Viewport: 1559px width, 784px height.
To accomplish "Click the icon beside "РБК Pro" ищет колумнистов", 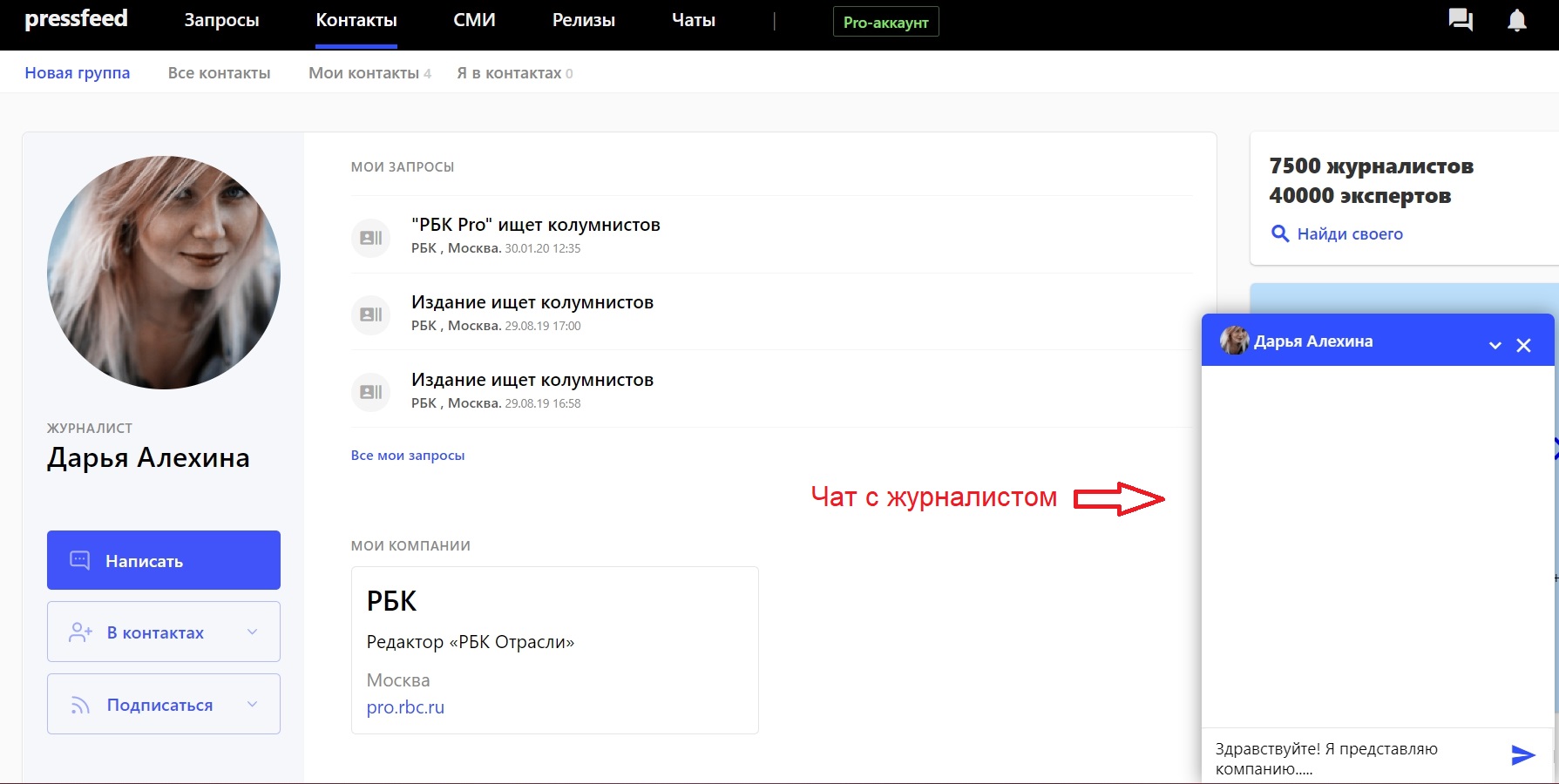I will (371, 238).
